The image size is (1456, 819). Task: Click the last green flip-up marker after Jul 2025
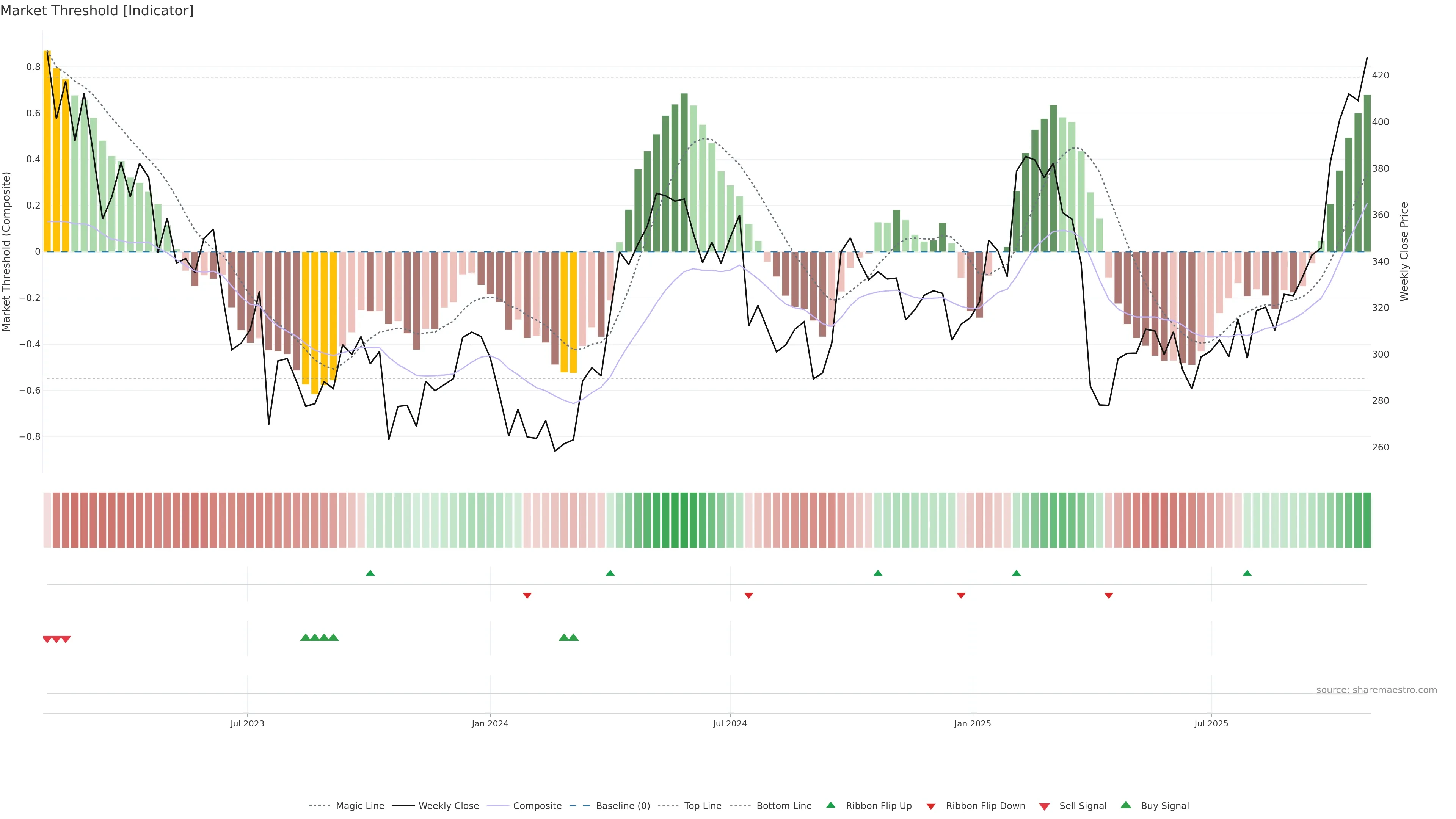point(1247,573)
